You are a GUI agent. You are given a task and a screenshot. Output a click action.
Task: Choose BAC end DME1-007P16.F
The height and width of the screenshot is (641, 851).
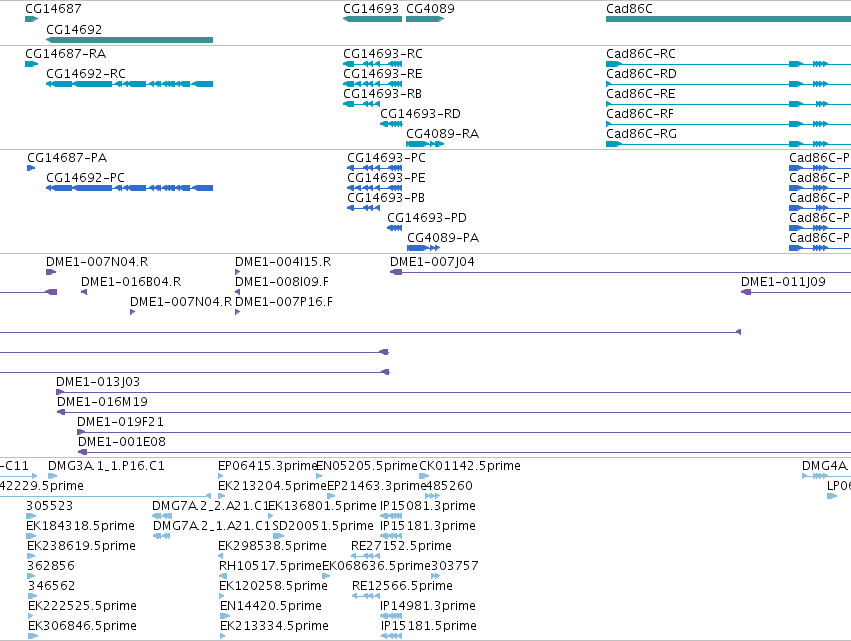pos(284,302)
